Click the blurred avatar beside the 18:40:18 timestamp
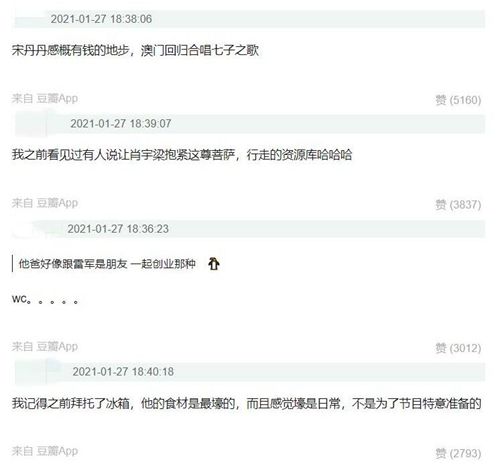Viewport: 500px width, 468px height. (x=31, y=372)
